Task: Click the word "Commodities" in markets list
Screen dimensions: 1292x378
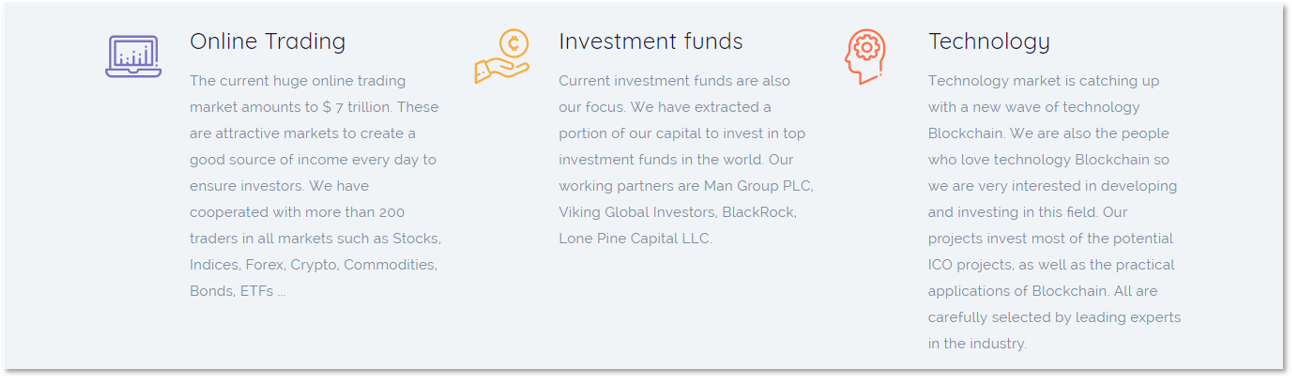Action: [x=391, y=265]
